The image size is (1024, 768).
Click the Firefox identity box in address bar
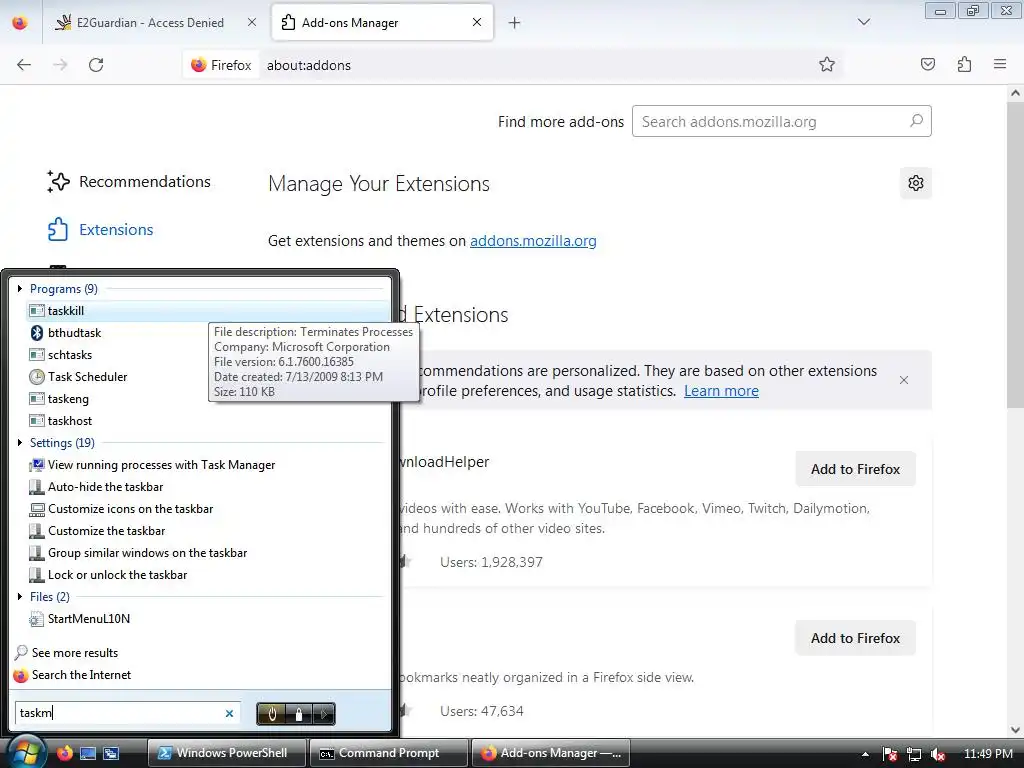coord(221,65)
